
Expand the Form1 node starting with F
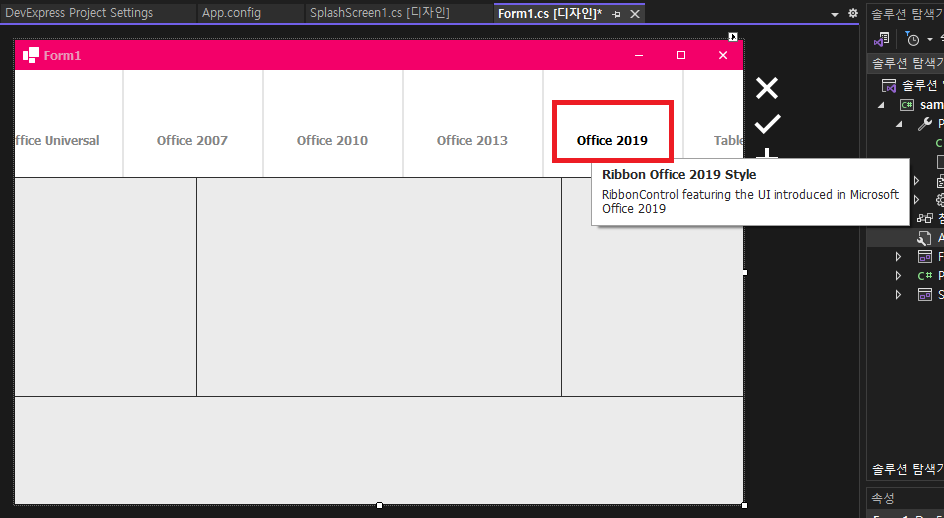click(x=898, y=257)
